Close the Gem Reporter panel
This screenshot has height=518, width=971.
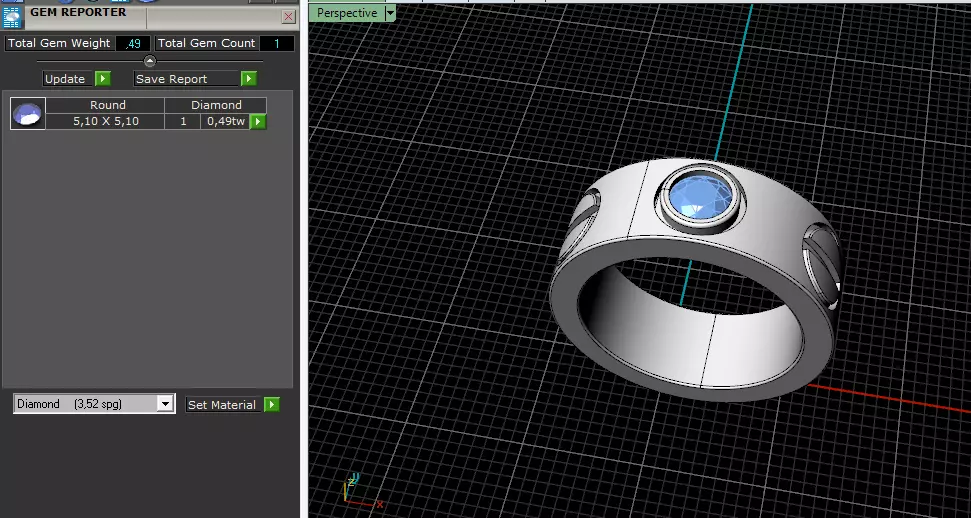pyautogui.click(x=288, y=17)
